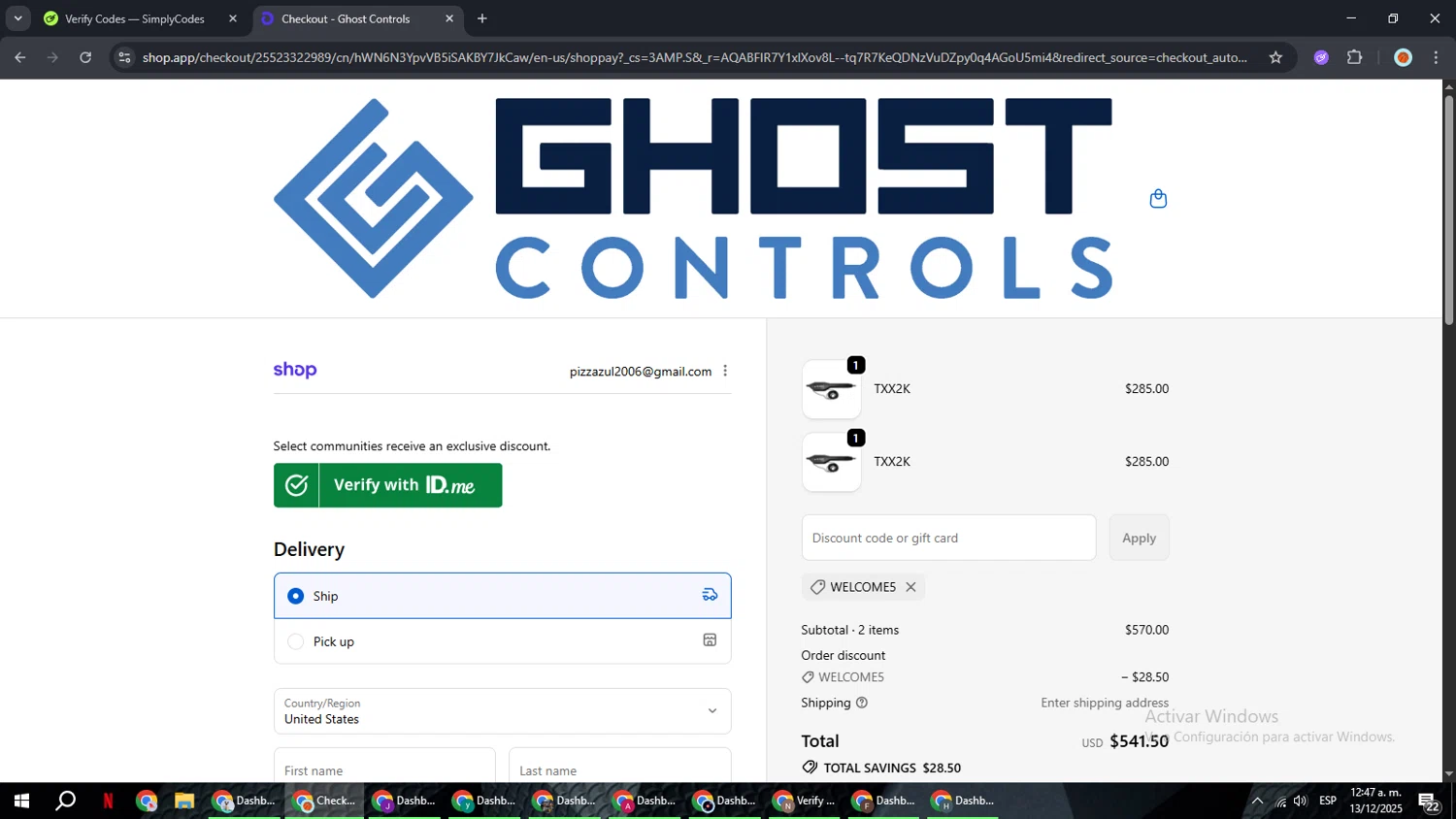Open Windows search in the taskbar

[x=65, y=801]
